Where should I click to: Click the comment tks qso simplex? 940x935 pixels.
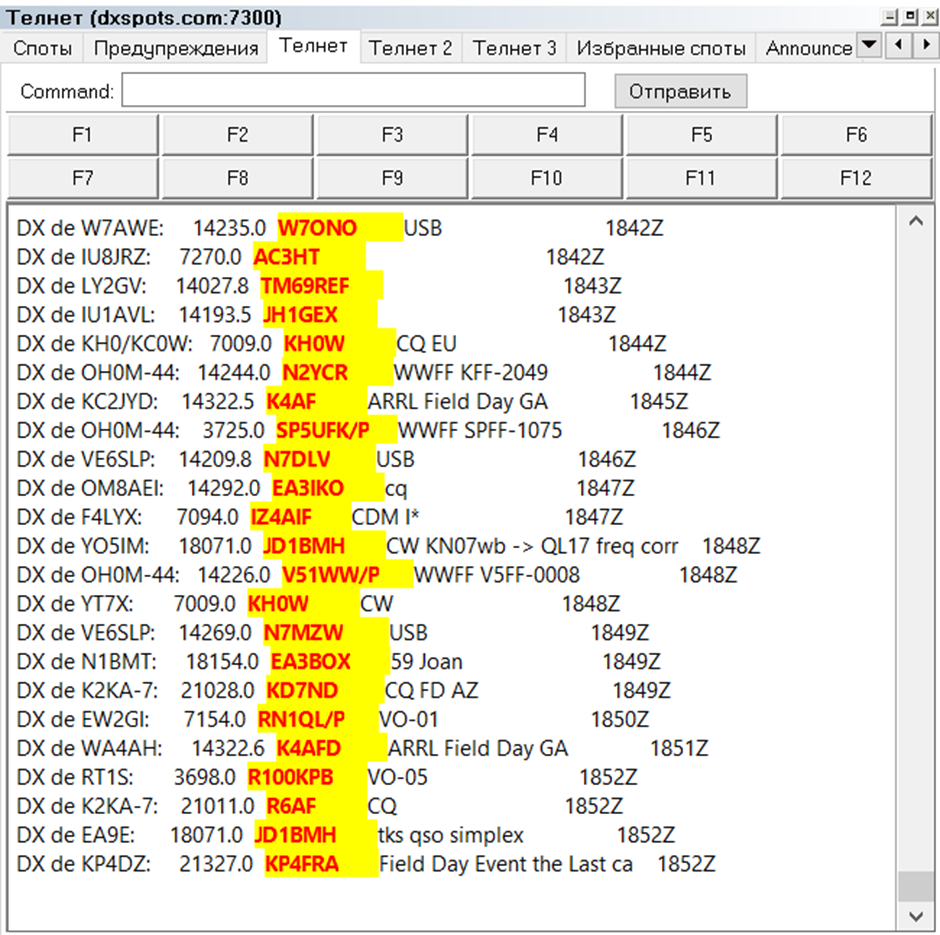click(451, 836)
